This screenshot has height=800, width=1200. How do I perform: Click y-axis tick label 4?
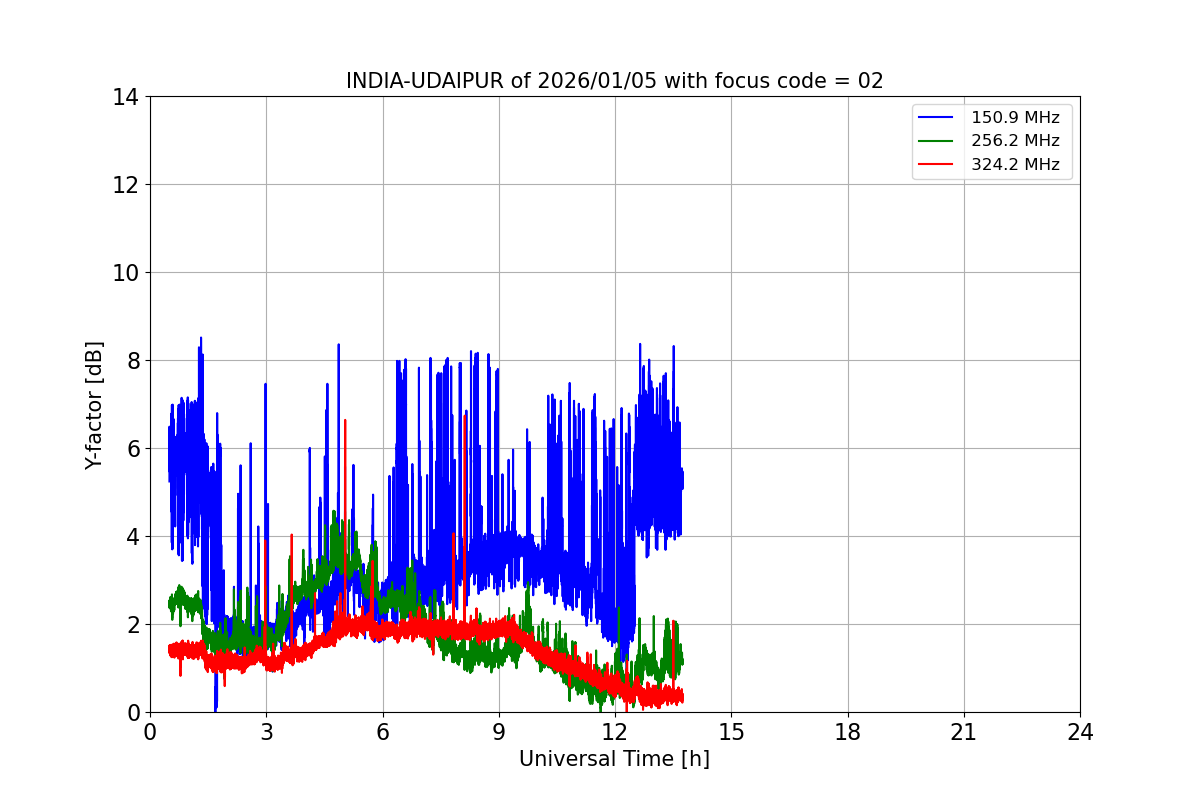coord(133,537)
